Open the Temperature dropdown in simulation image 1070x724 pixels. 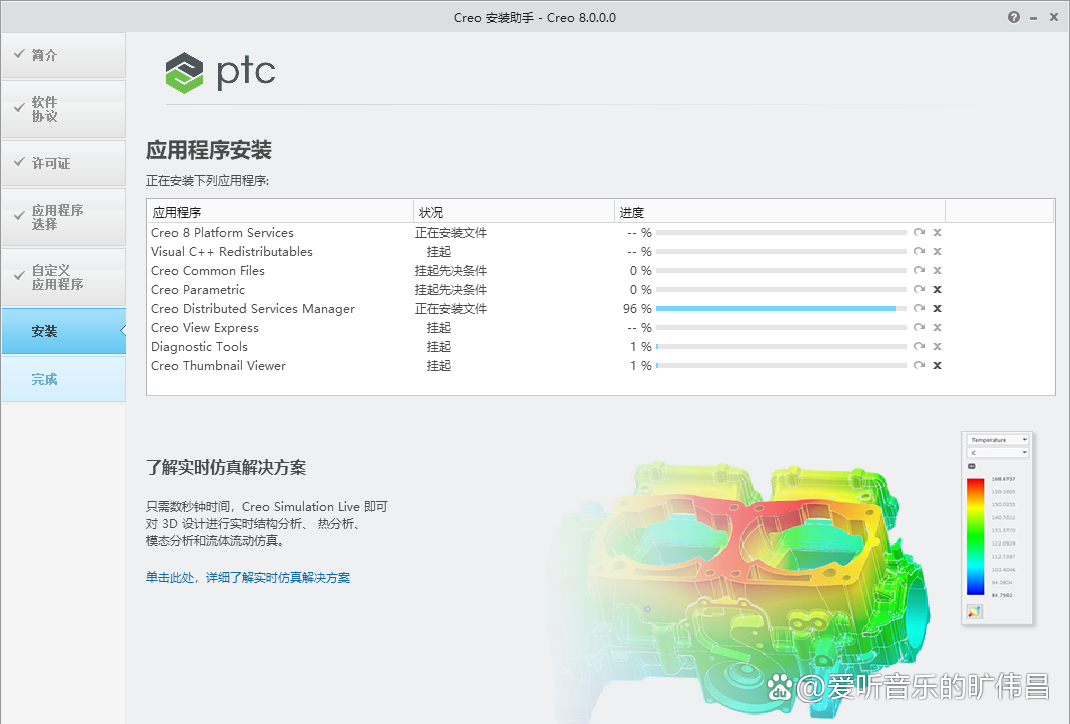[998, 440]
